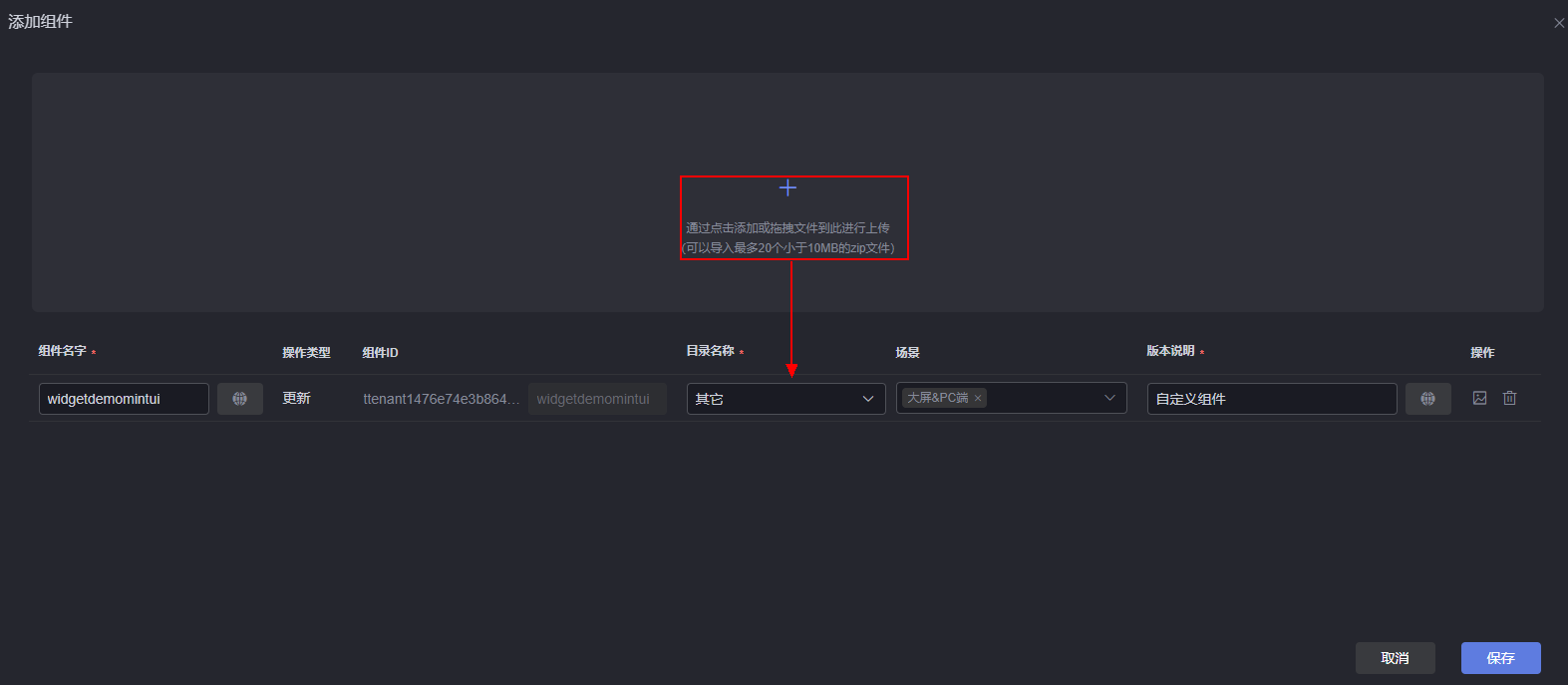Open globe icon next to component name

tap(240, 399)
